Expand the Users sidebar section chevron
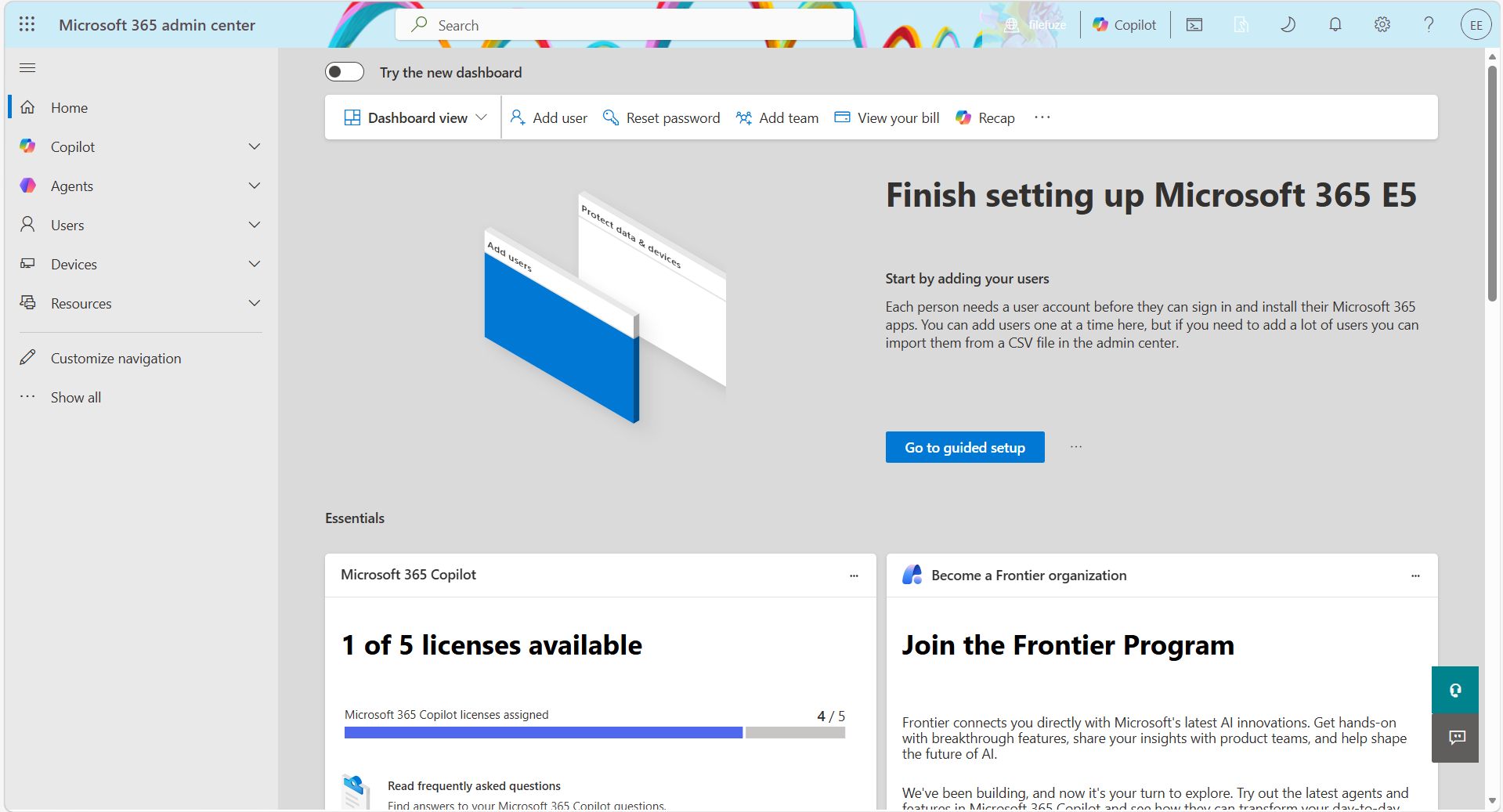This screenshot has width=1503, height=812. pos(255,225)
